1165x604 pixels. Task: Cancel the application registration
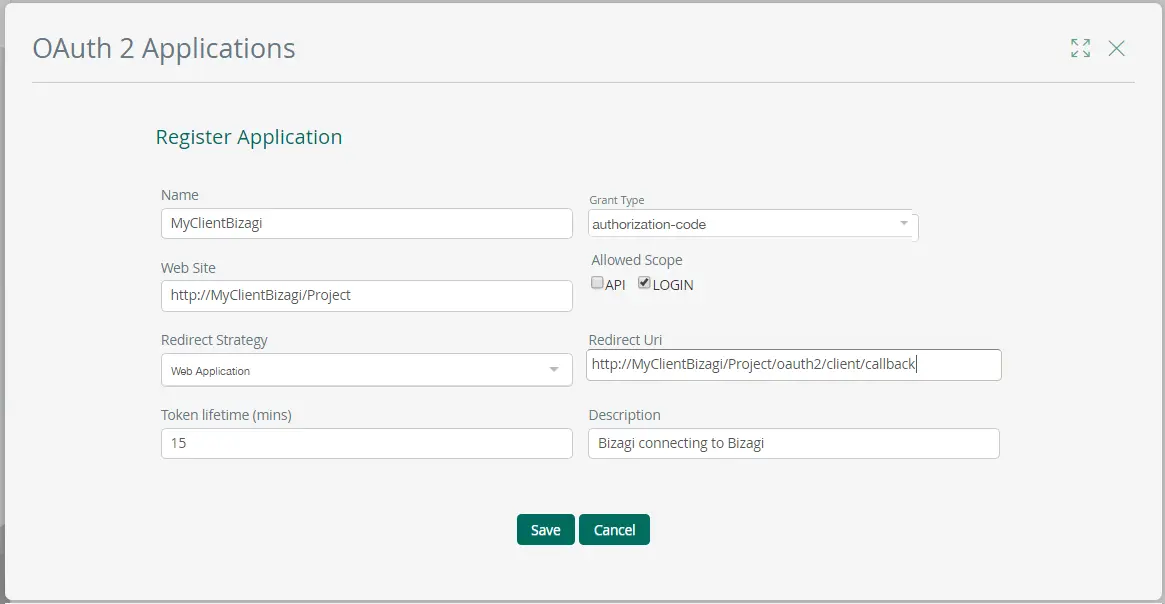click(x=614, y=530)
